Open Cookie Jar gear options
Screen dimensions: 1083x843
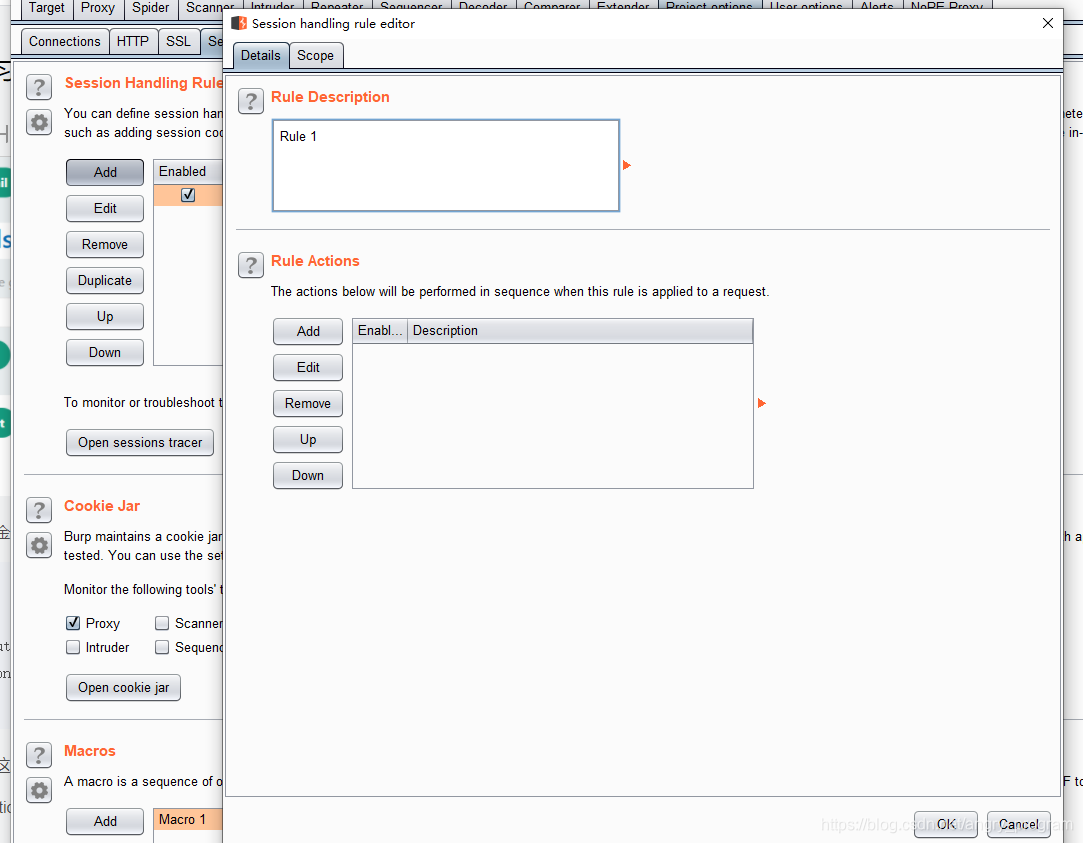(39, 546)
